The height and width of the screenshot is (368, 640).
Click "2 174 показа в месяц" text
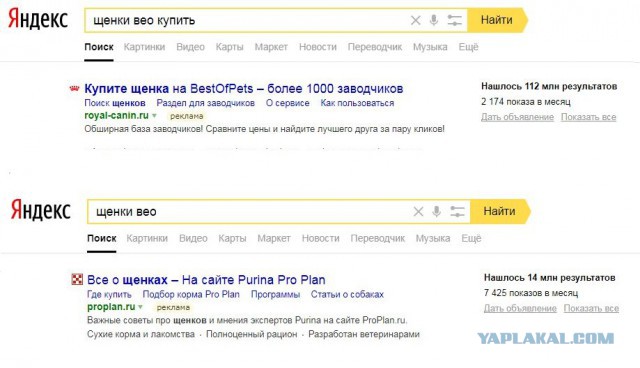[x=526, y=102]
